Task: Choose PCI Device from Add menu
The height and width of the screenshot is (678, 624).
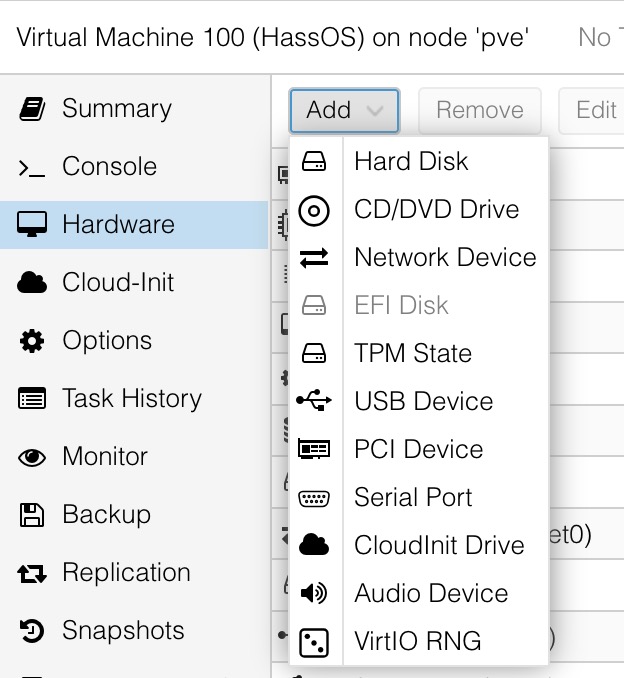Action: pyautogui.click(x=419, y=449)
